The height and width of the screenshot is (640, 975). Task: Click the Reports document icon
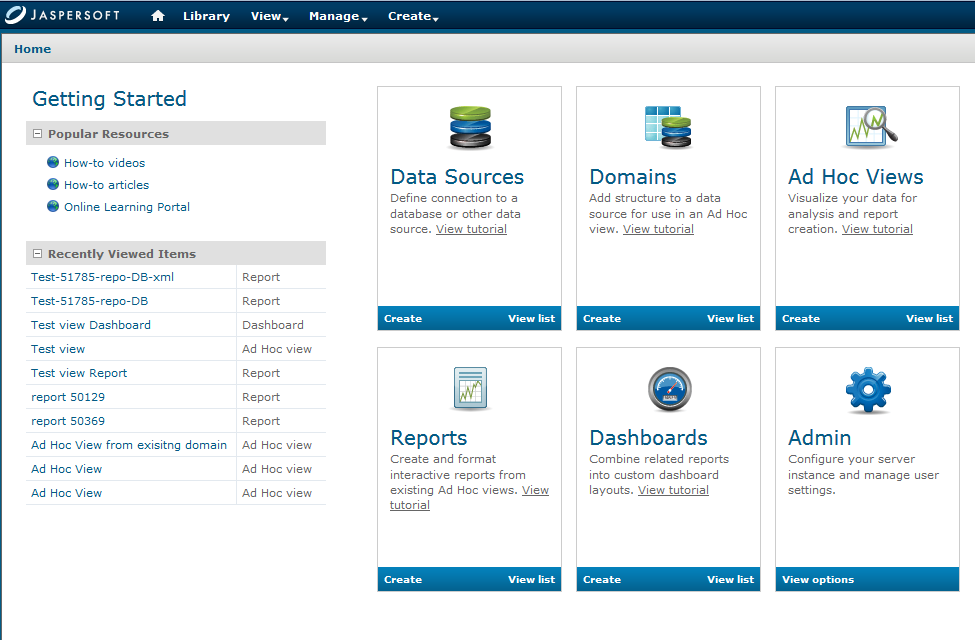coord(470,389)
